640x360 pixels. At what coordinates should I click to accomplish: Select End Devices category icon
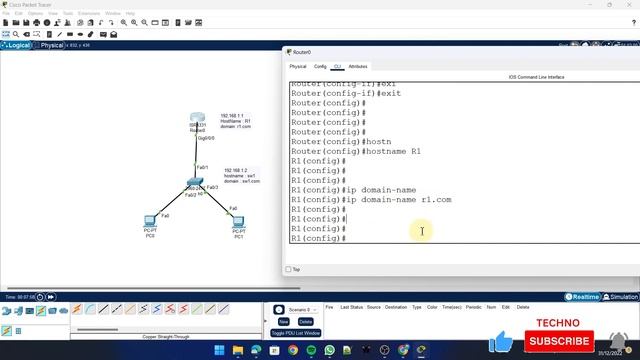pyautogui.click(x=18, y=311)
